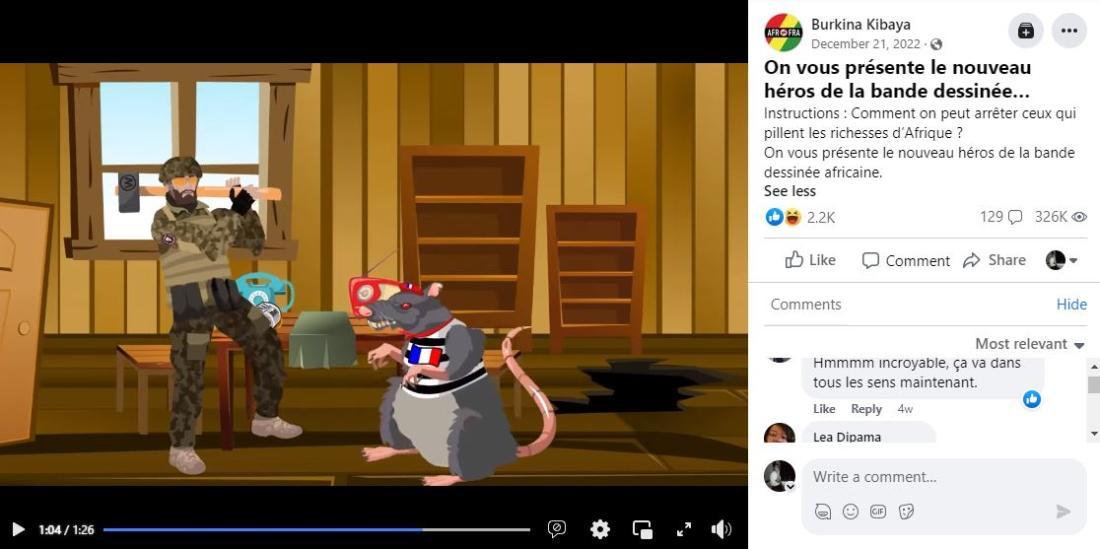The height and width of the screenshot is (549, 1100).
Task: Open the commenter identity selector by avatar
Action: [780, 476]
